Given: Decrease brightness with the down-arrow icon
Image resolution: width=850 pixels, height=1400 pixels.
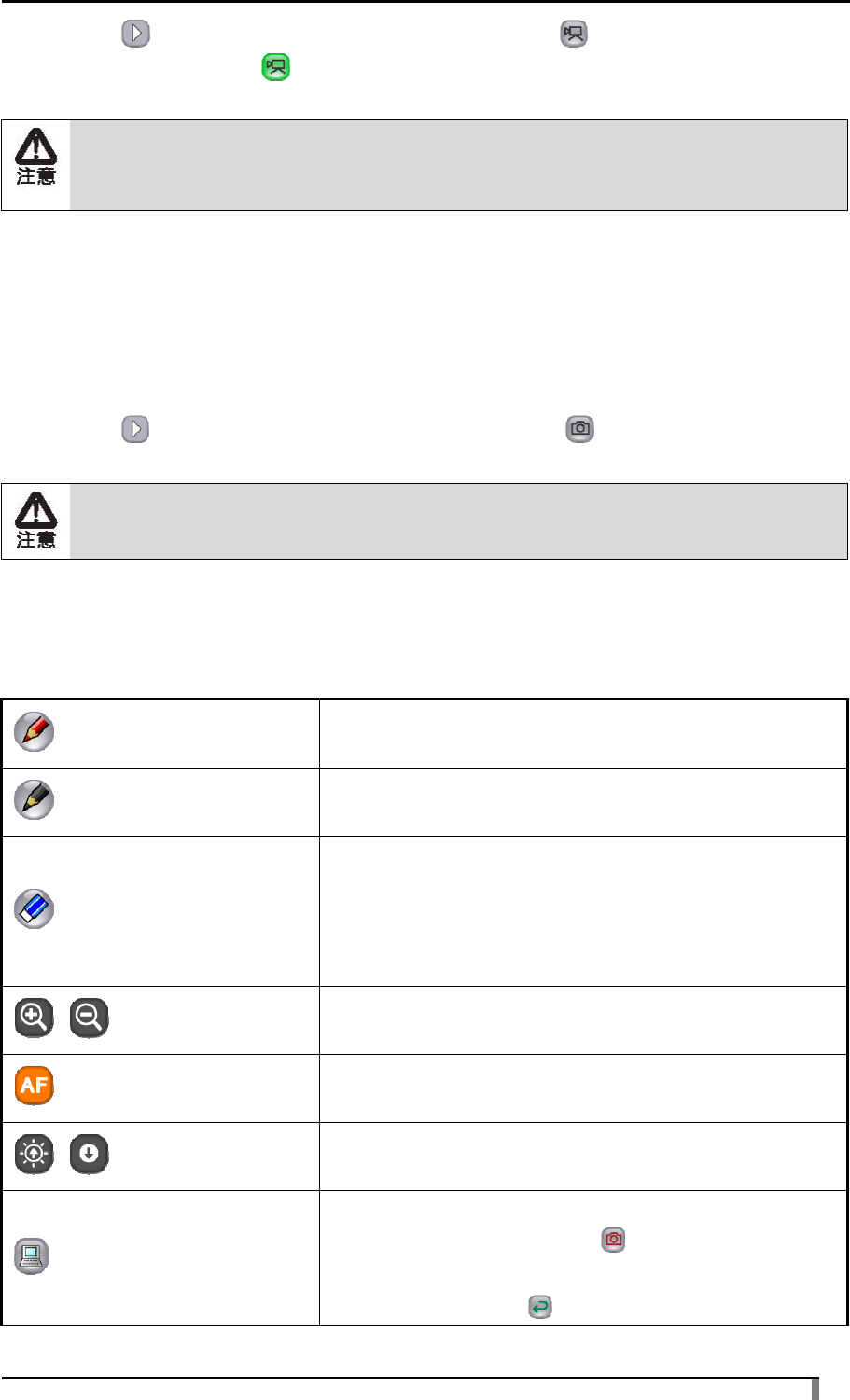Looking at the screenshot, I should click(x=89, y=1154).
